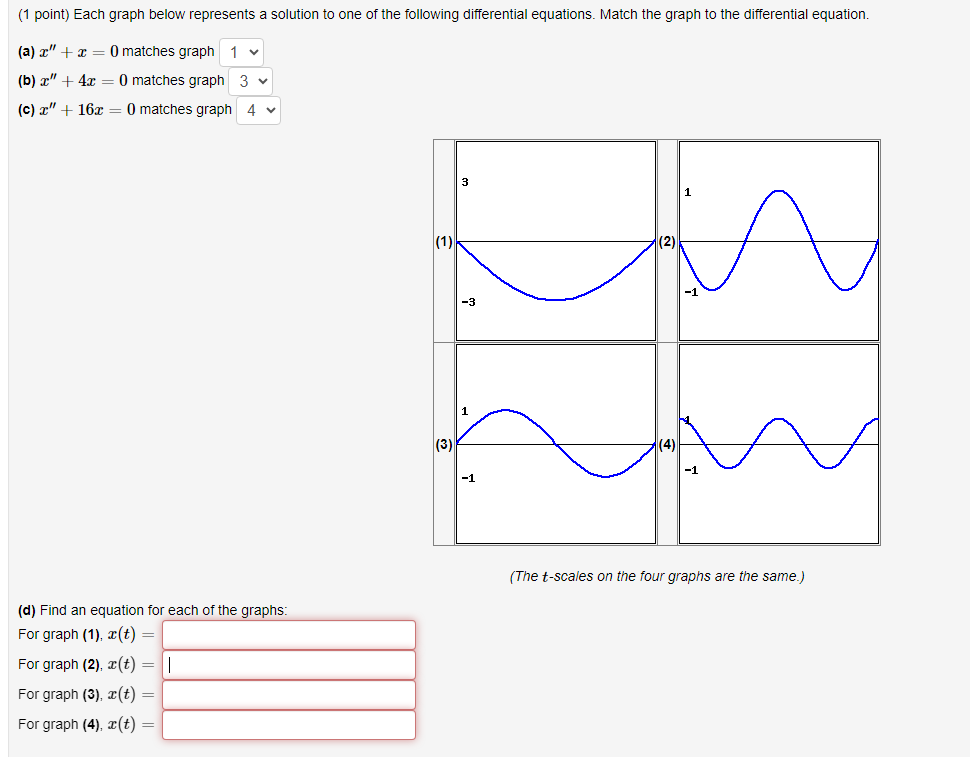Click the label x'' + 16x = 0
This screenshot has width=970, height=757.
88,110
